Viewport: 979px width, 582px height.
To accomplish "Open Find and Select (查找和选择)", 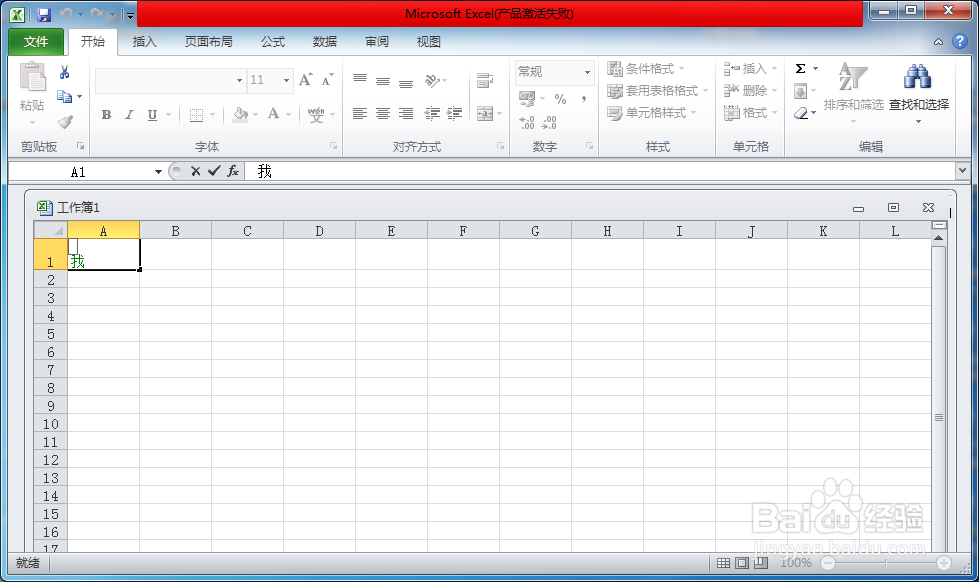I will (x=918, y=92).
